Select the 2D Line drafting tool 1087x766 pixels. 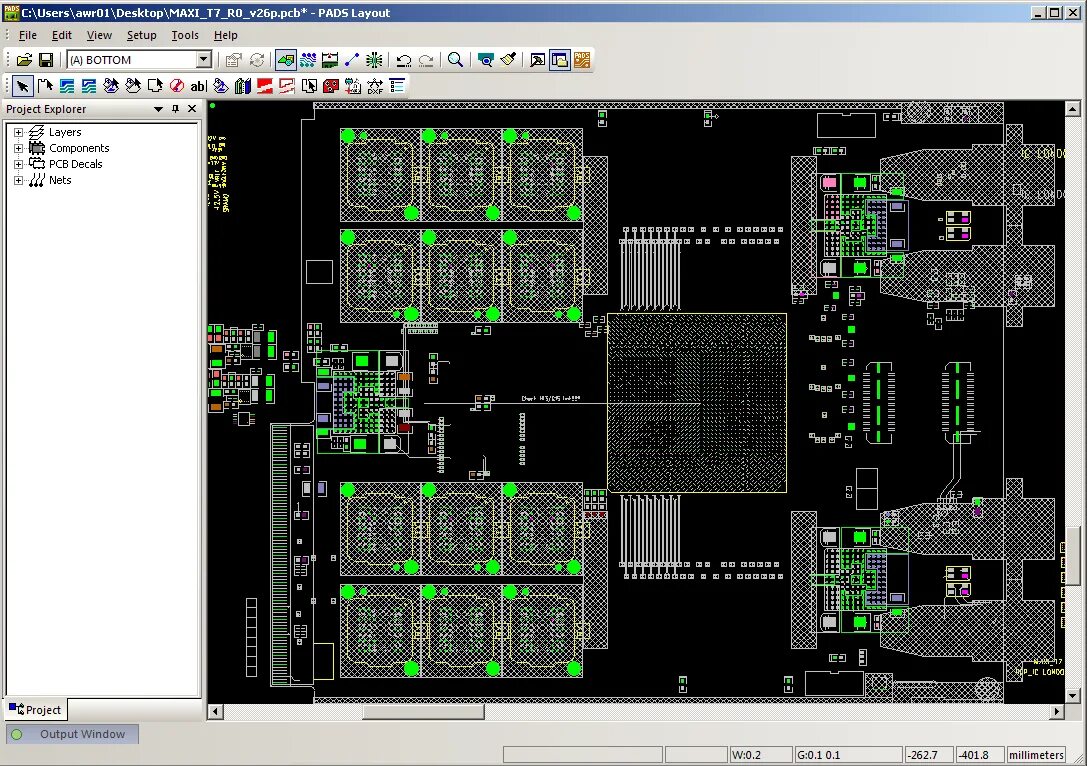tap(46, 86)
